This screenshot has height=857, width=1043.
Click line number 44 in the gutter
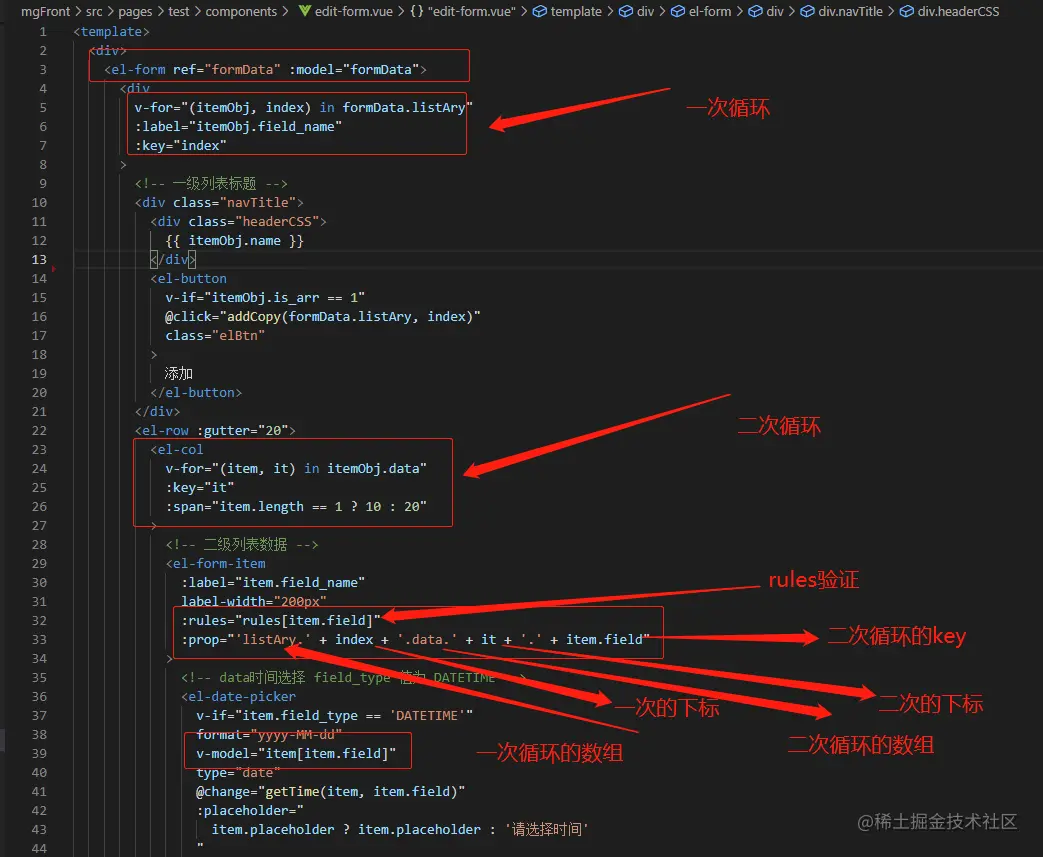(39, 848)
